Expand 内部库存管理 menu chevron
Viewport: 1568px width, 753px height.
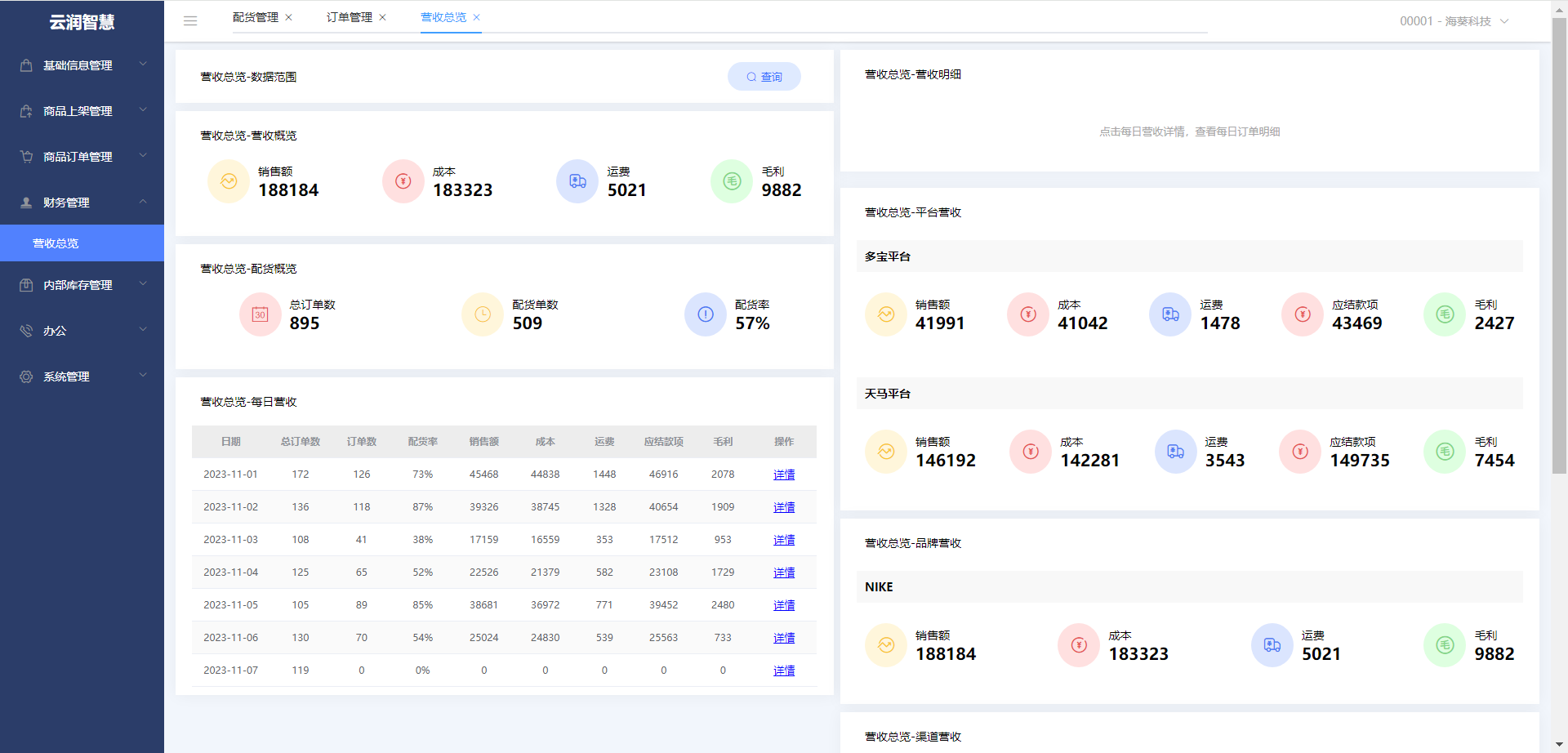(143, 283)
